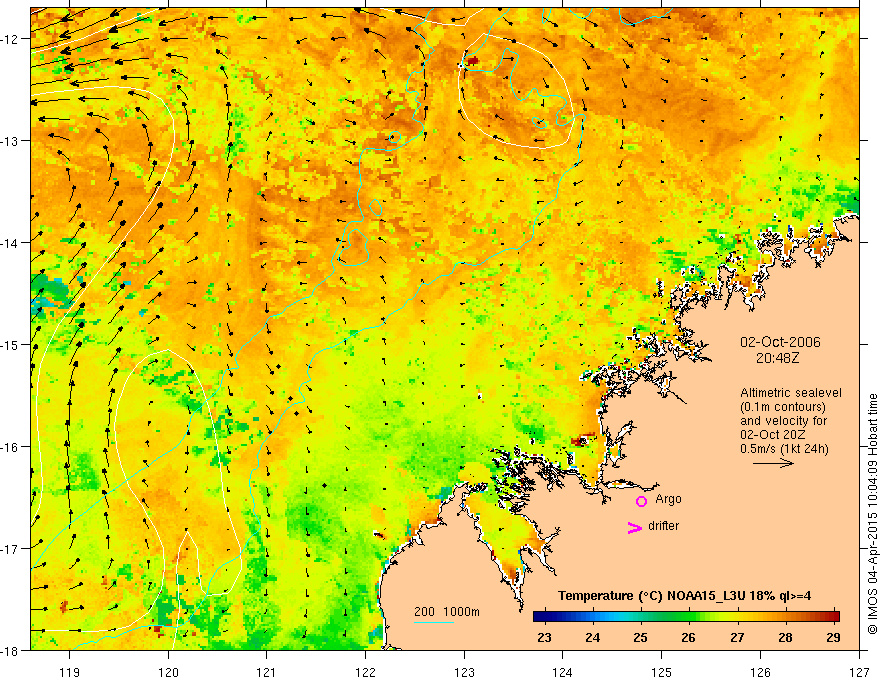
Task: Click the temperature color bar
Action: (x=686, y=617)
